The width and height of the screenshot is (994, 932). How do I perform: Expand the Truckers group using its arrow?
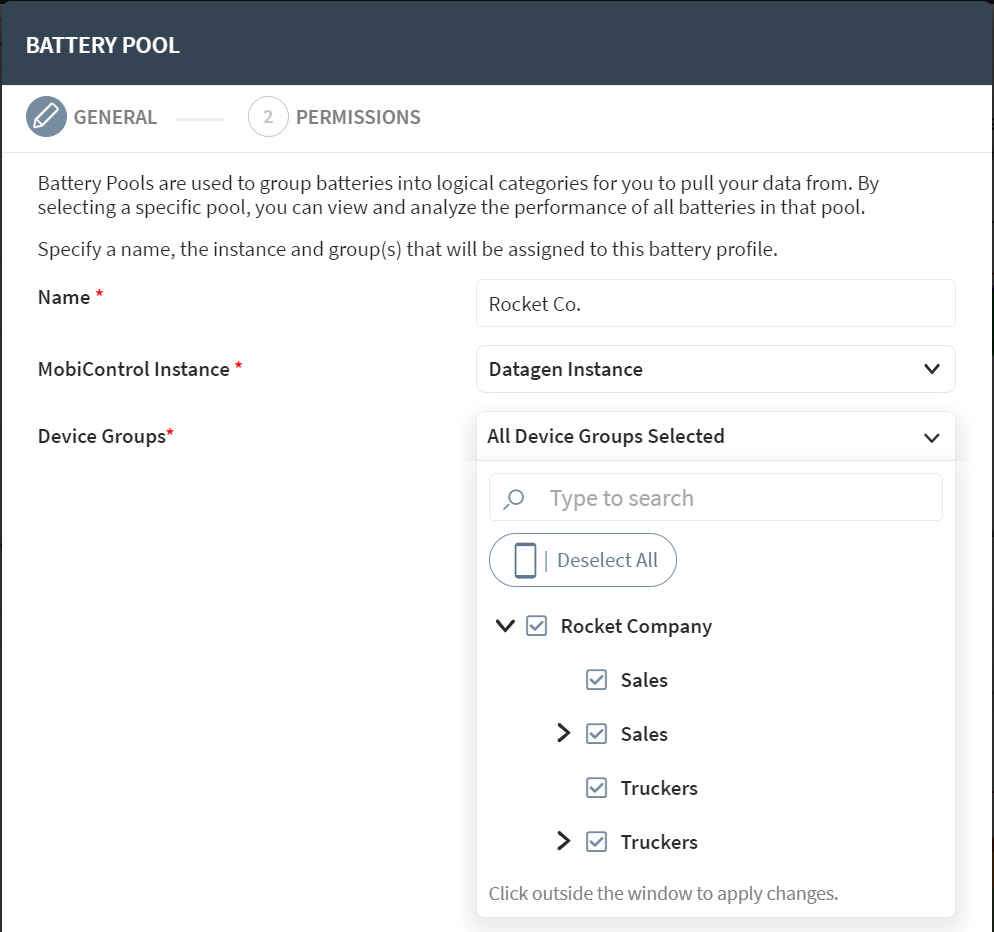click(564, 842)
